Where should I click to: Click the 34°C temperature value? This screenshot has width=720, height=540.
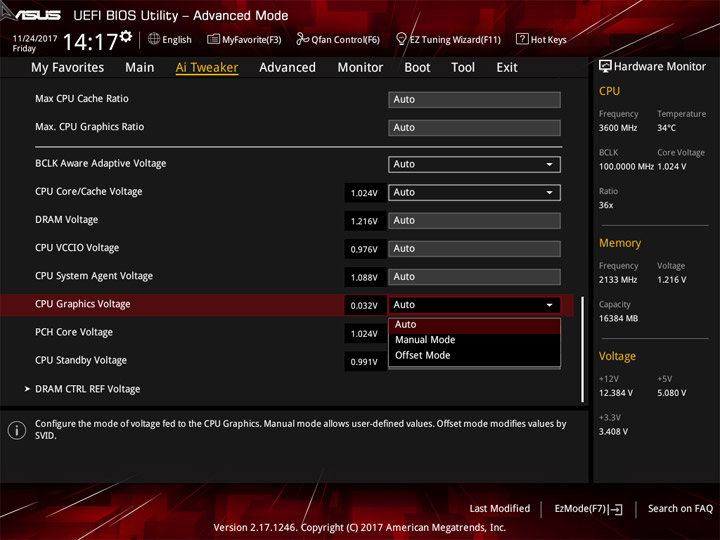coord(666,128)
